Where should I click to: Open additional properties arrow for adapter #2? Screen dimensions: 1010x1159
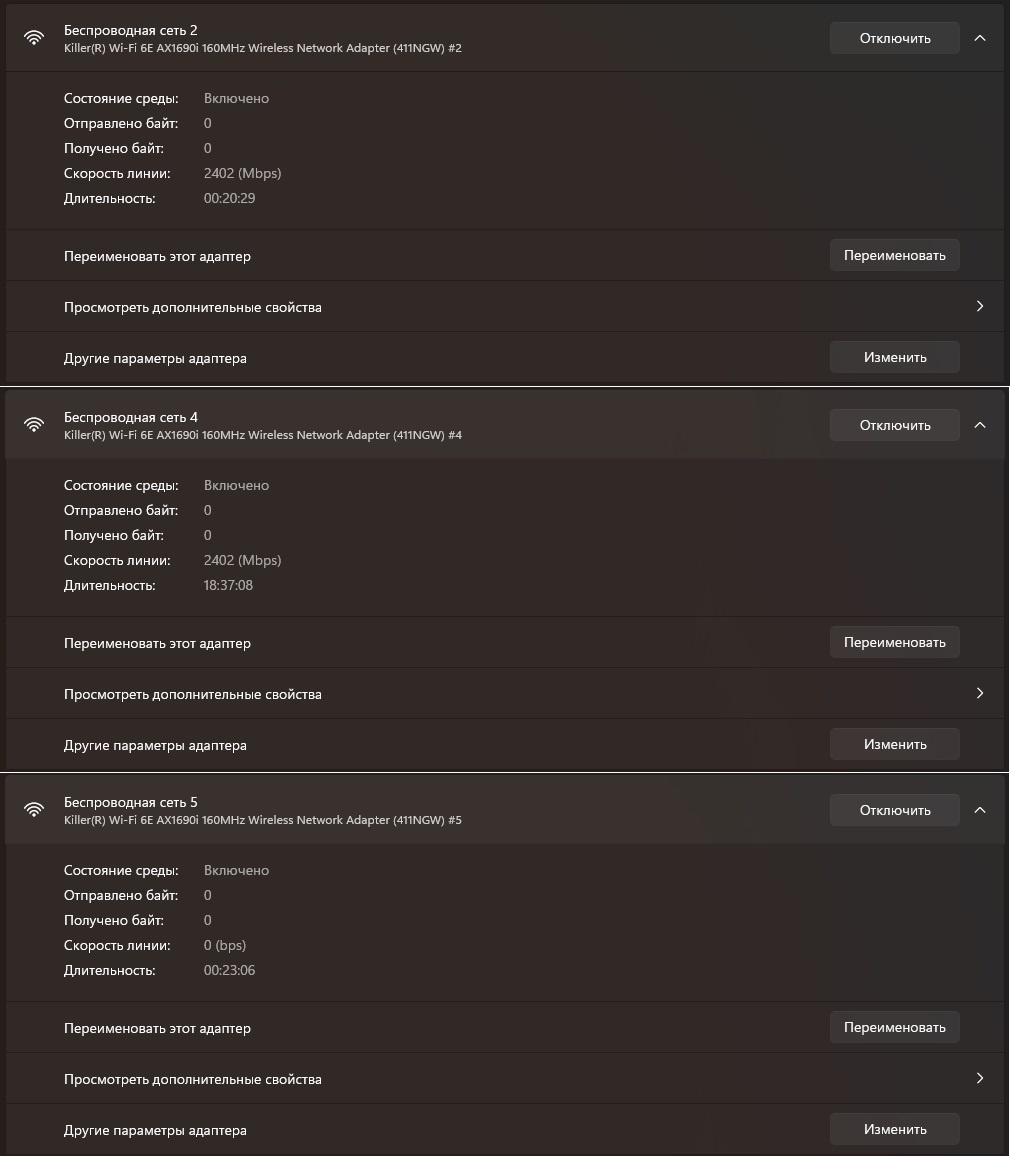coord(980,306)
